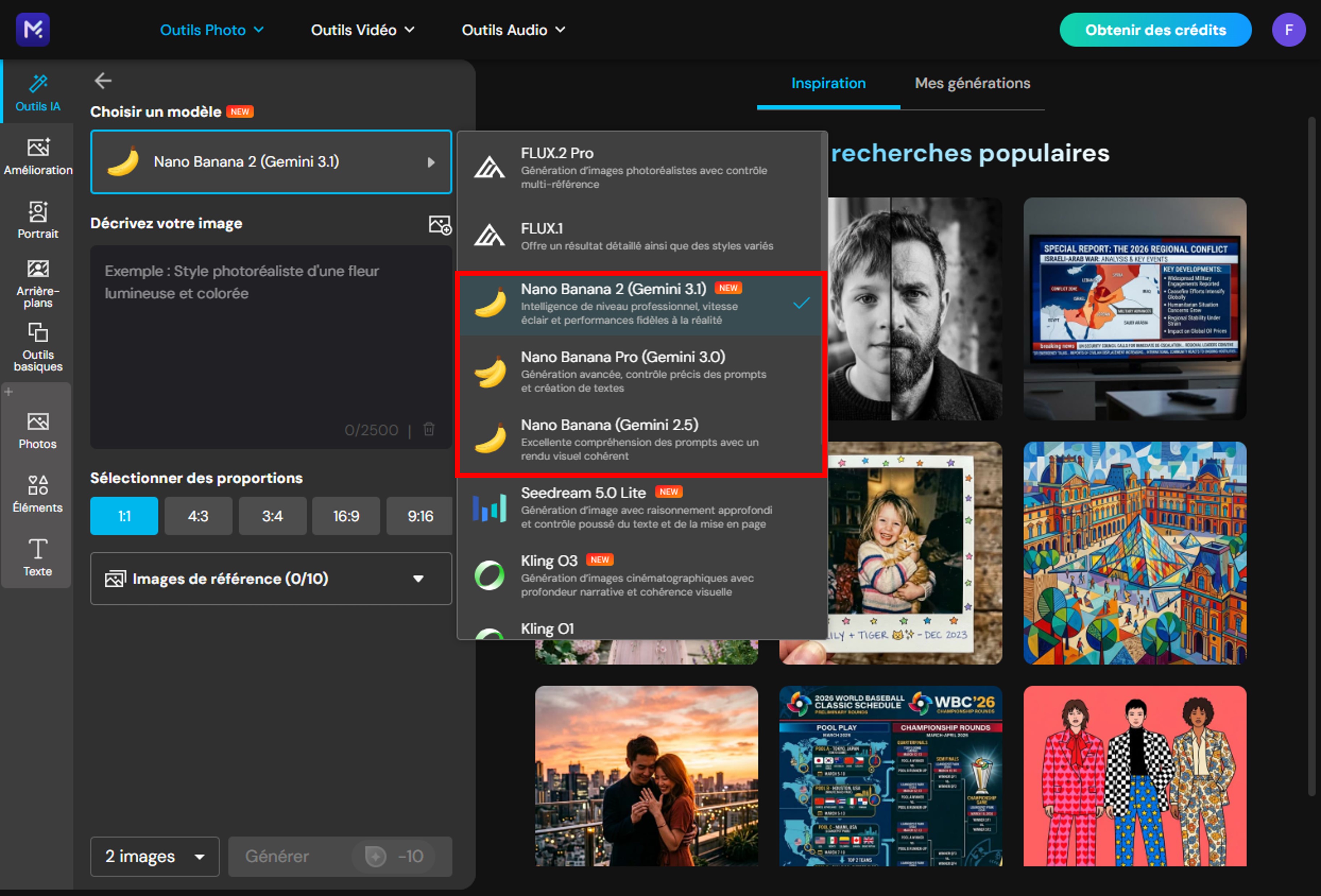Screen dimensions: 1321x896
Task: Open the 2 images count dropdown
Action: point(155,856)
